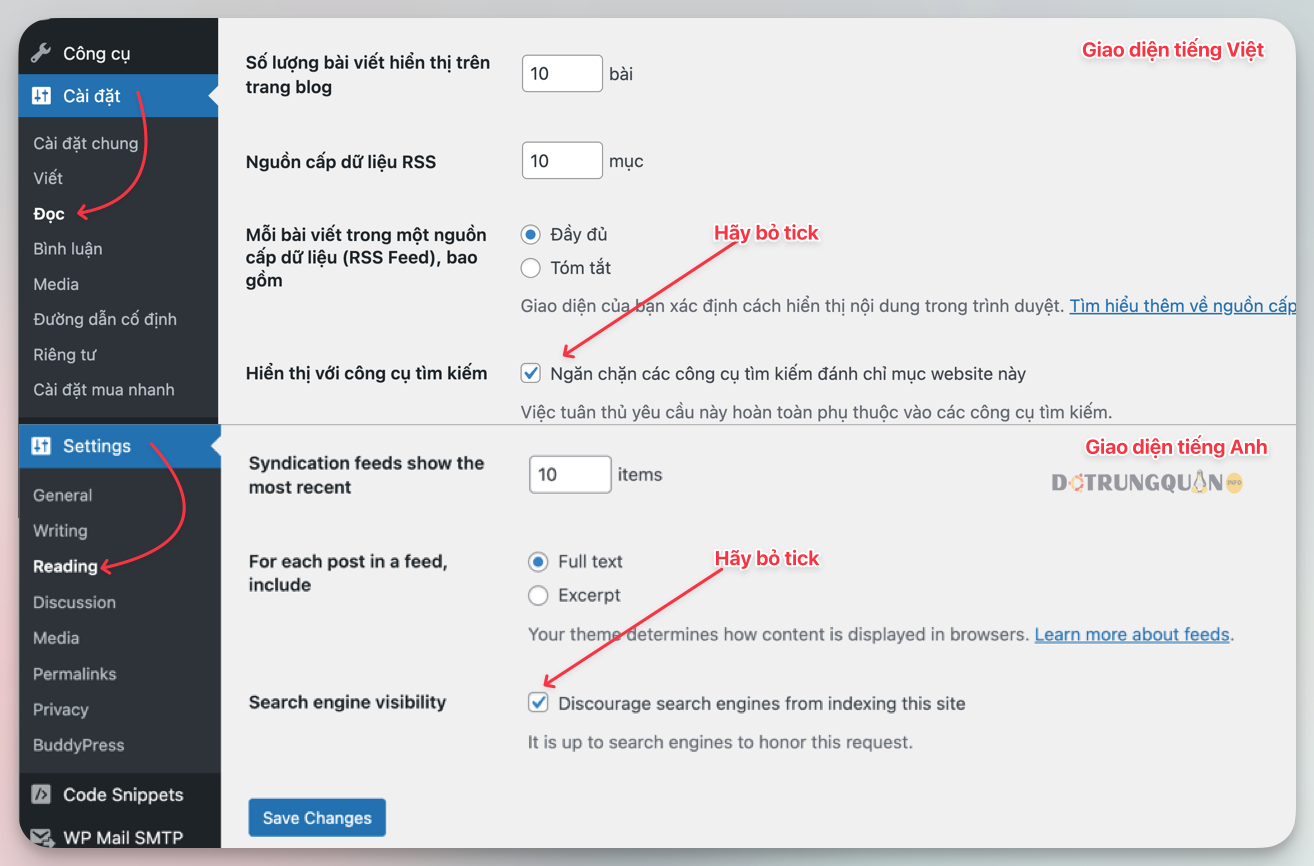Click the sliders icon next to Settings
This screenshot has width=1314, height=866.
pyautogui.click(x=41, y=446)
